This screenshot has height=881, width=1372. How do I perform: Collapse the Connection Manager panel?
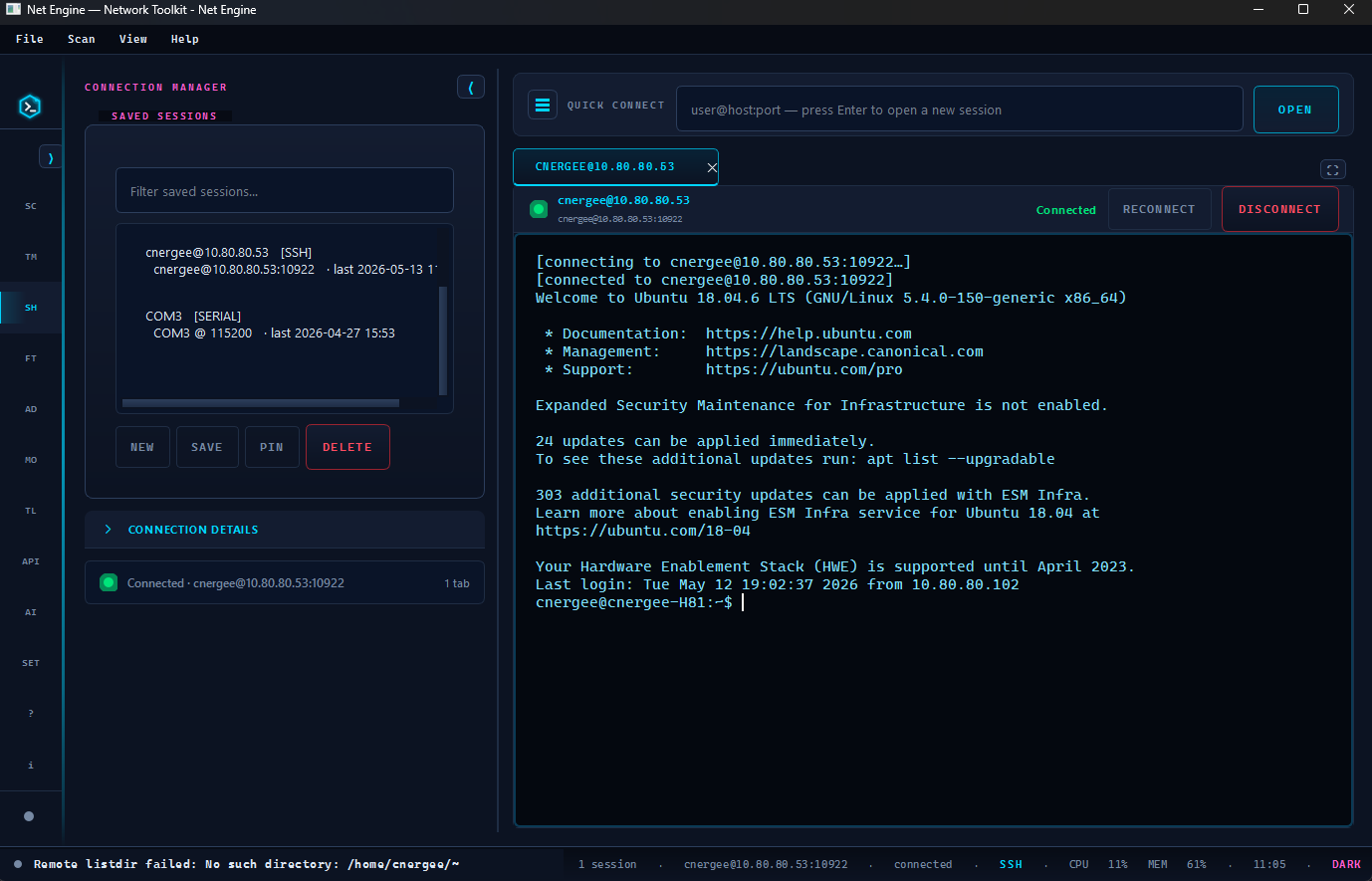pyautogui.click(x=471, y=87)
